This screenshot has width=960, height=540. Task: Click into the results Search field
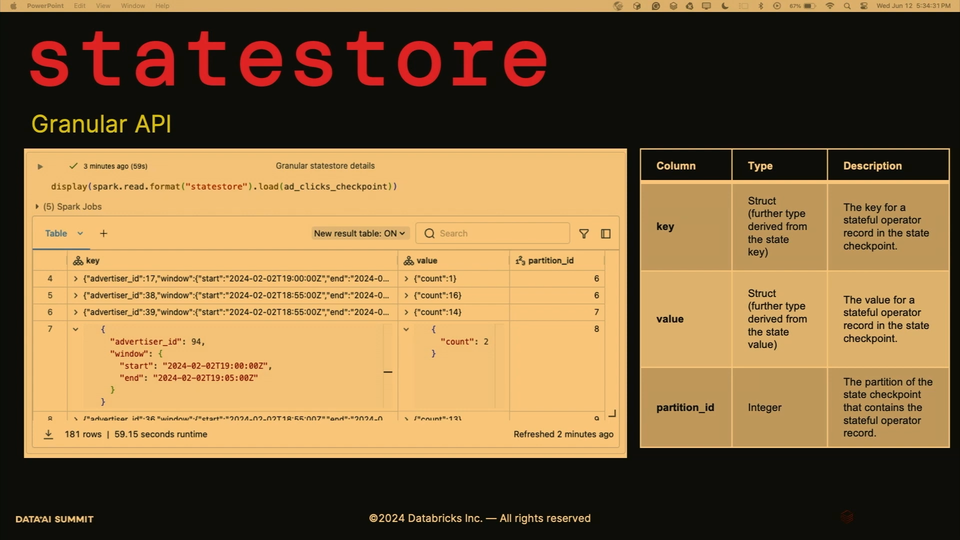(x=493, y=233)
